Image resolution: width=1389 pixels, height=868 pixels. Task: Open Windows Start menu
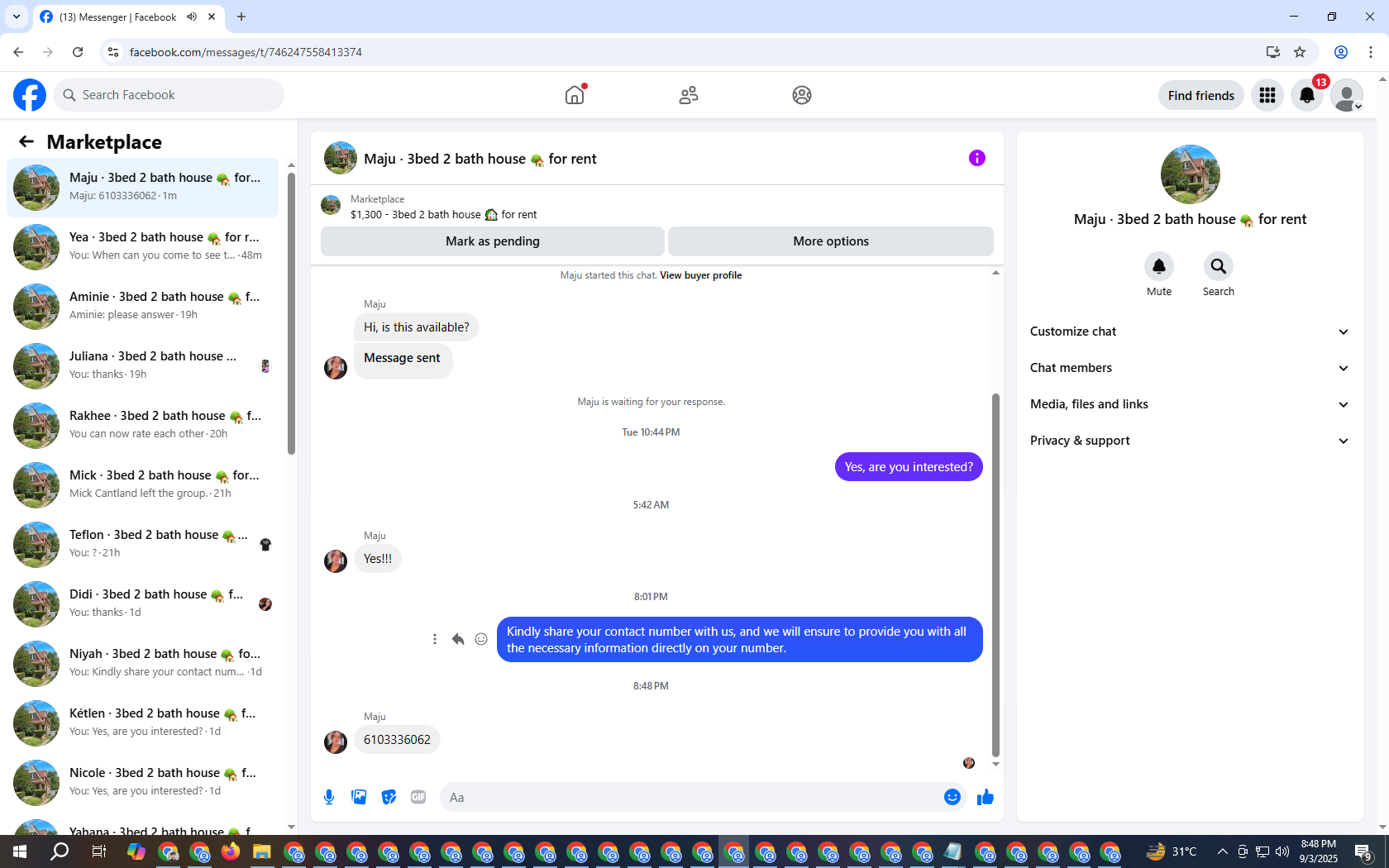coord(20,851)
